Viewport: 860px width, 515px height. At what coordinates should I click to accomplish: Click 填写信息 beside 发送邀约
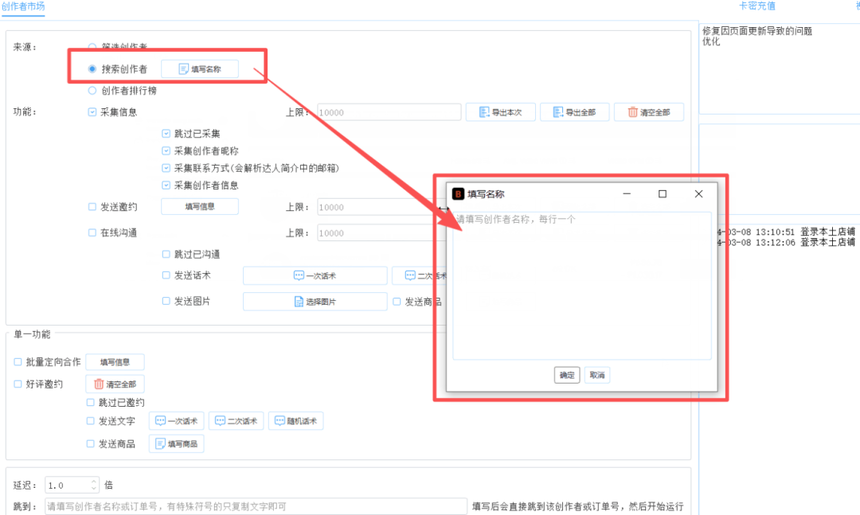pyautogui.click(x=200, y=207)
